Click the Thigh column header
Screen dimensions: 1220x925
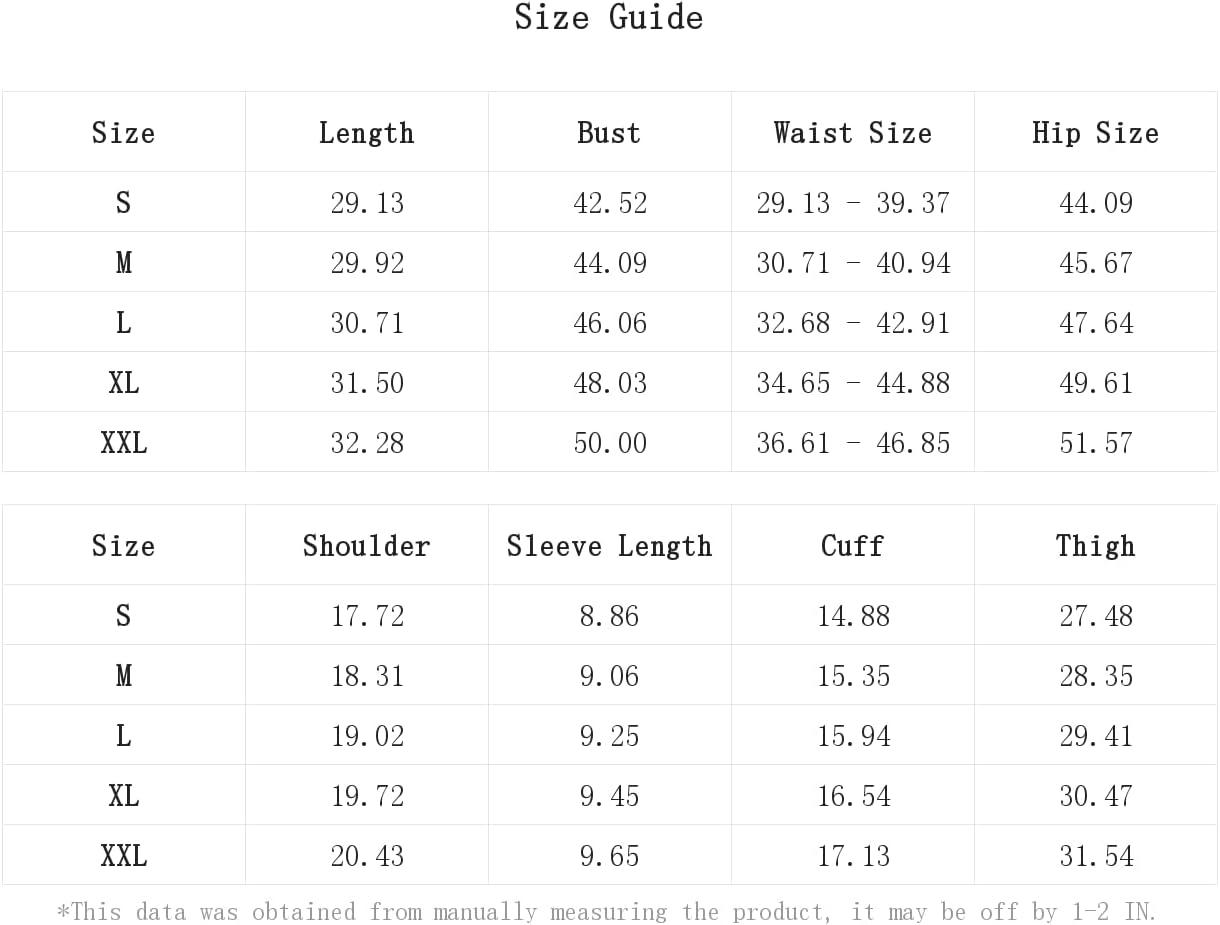click(1095, 545)
